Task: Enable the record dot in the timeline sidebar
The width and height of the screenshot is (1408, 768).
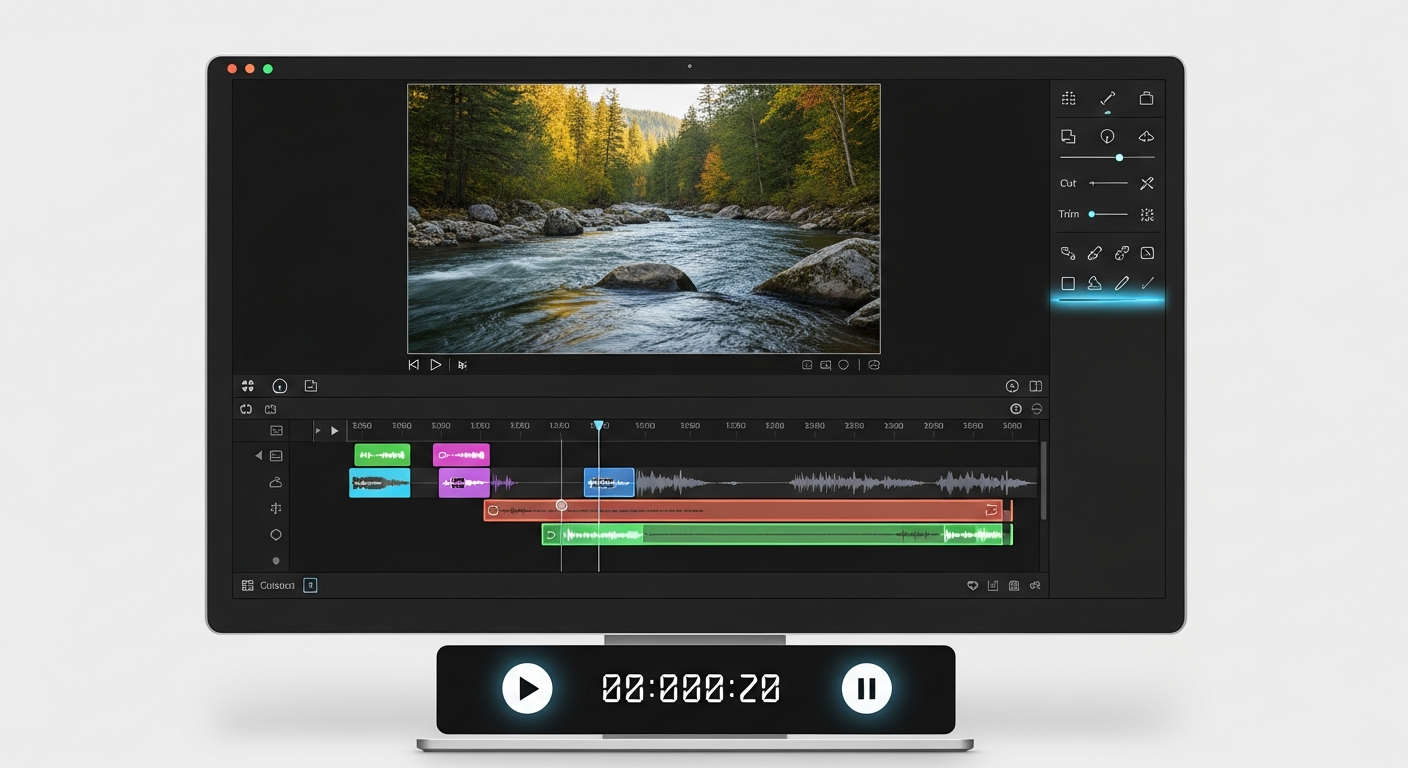Action: [276, 560]
